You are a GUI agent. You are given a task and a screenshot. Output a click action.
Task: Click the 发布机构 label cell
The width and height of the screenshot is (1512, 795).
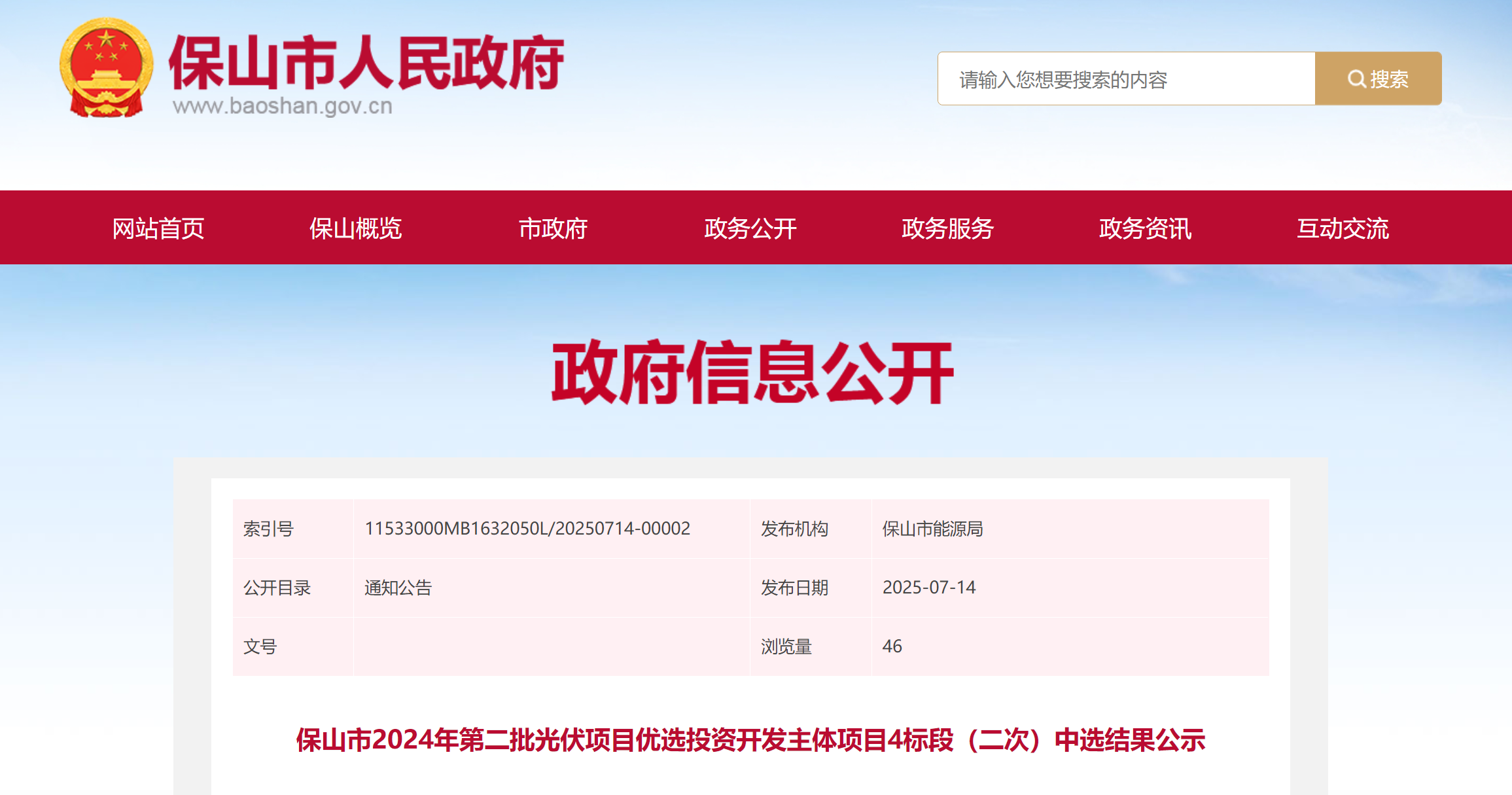811,529
